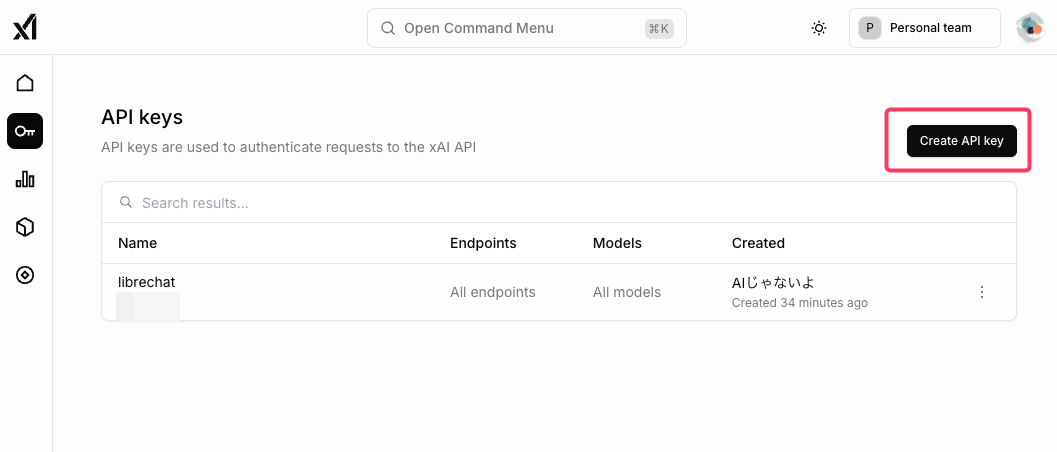Image resolution: width=1057 pixels, height=452 pixels.
Task: Click the Name column header
Action: coord(137,243)
